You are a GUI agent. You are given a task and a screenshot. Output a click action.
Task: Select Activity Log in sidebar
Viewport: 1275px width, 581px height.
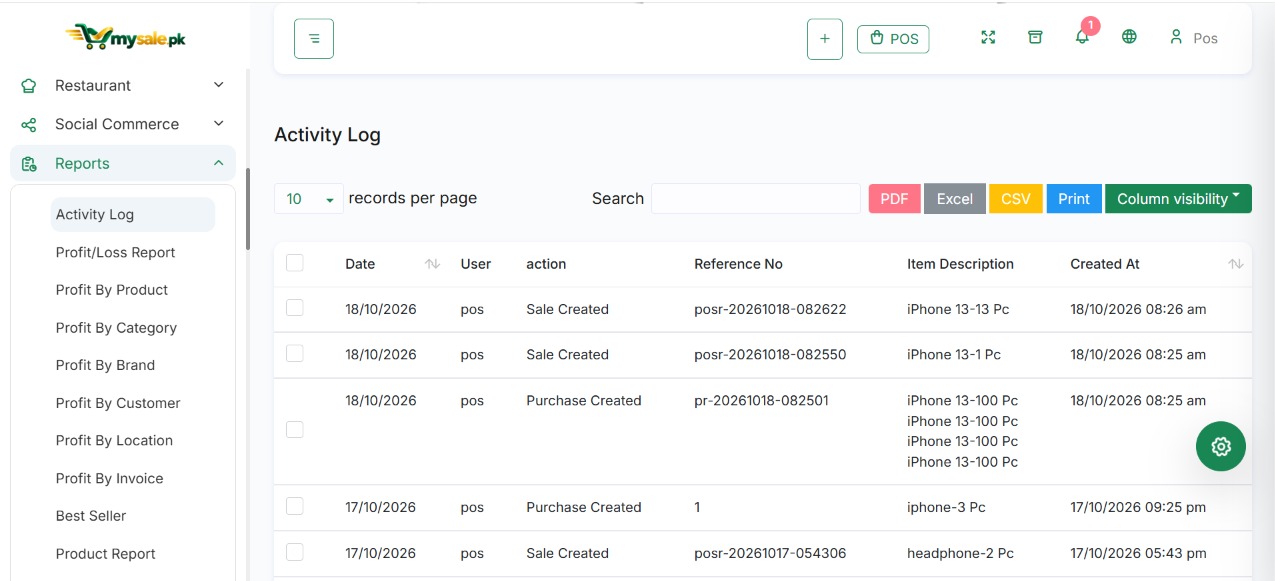(133, 214)
